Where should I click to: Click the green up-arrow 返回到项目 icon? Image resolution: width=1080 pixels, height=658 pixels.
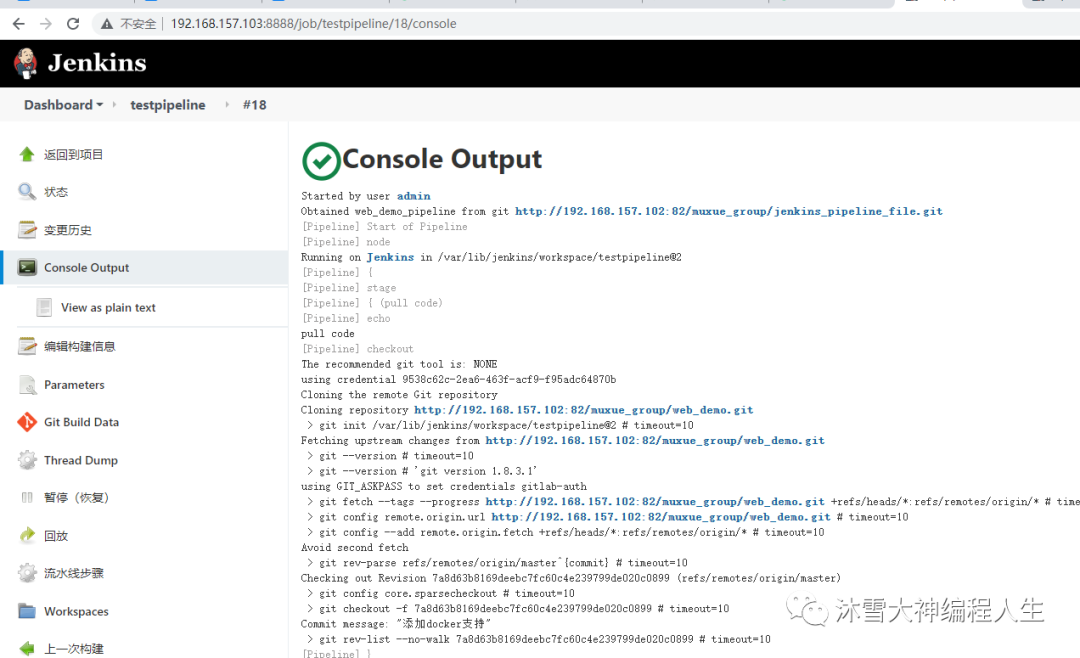pyautogui.click(x=27, y=154)
